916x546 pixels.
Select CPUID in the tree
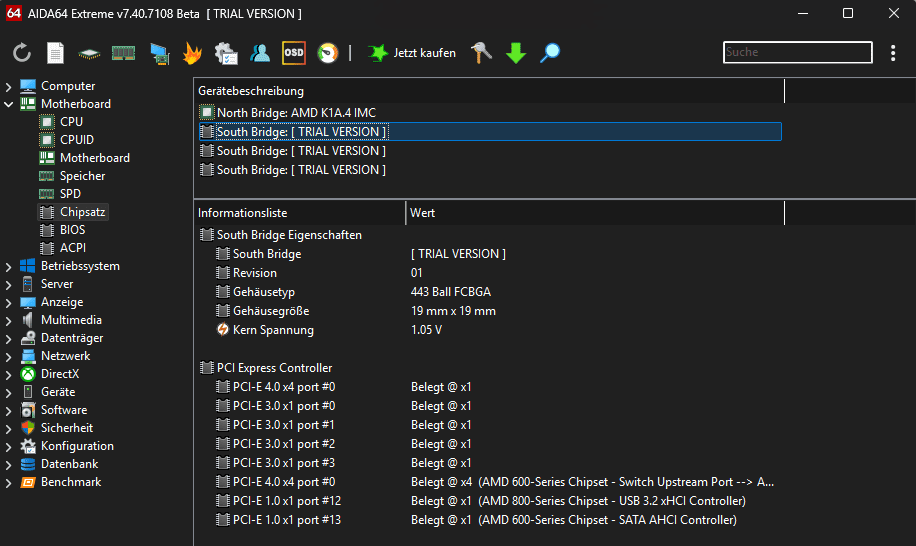[77, 140]
